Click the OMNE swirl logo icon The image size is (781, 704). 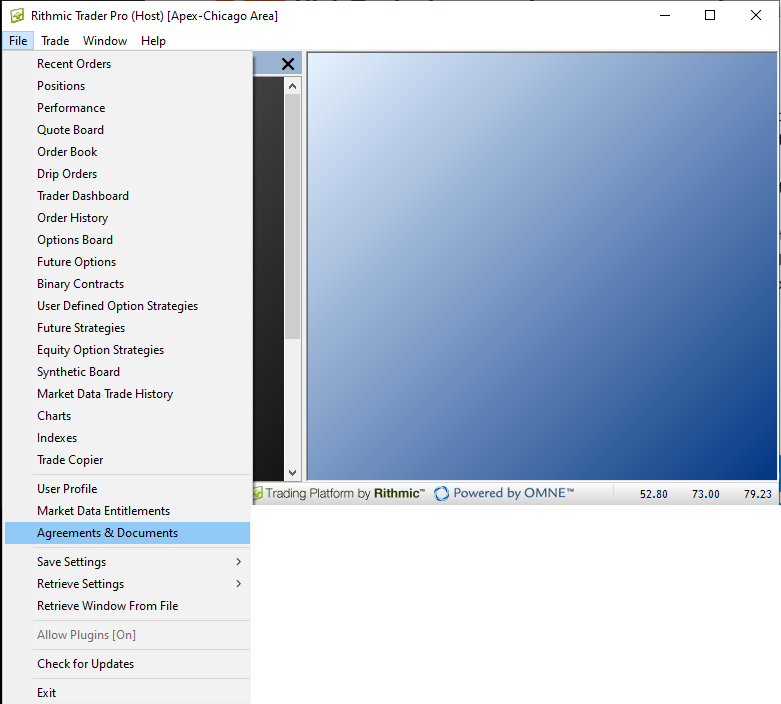click(441, 494)
